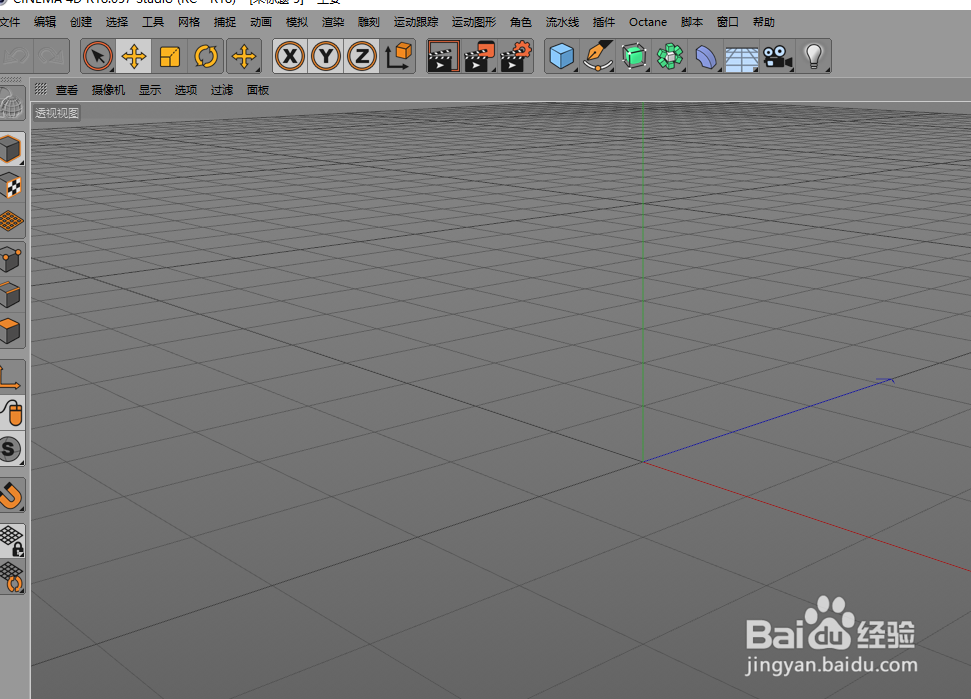Render the active view
971x699 pixels.
(443, 56)
